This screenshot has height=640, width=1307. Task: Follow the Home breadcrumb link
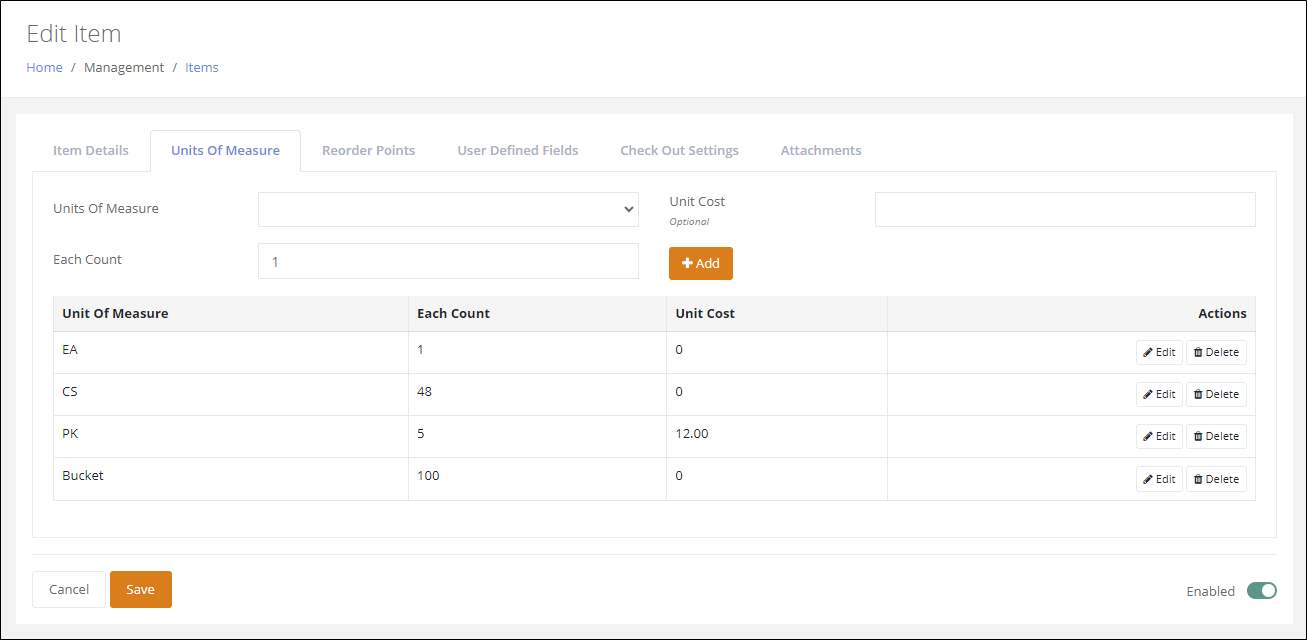point(44,67)
